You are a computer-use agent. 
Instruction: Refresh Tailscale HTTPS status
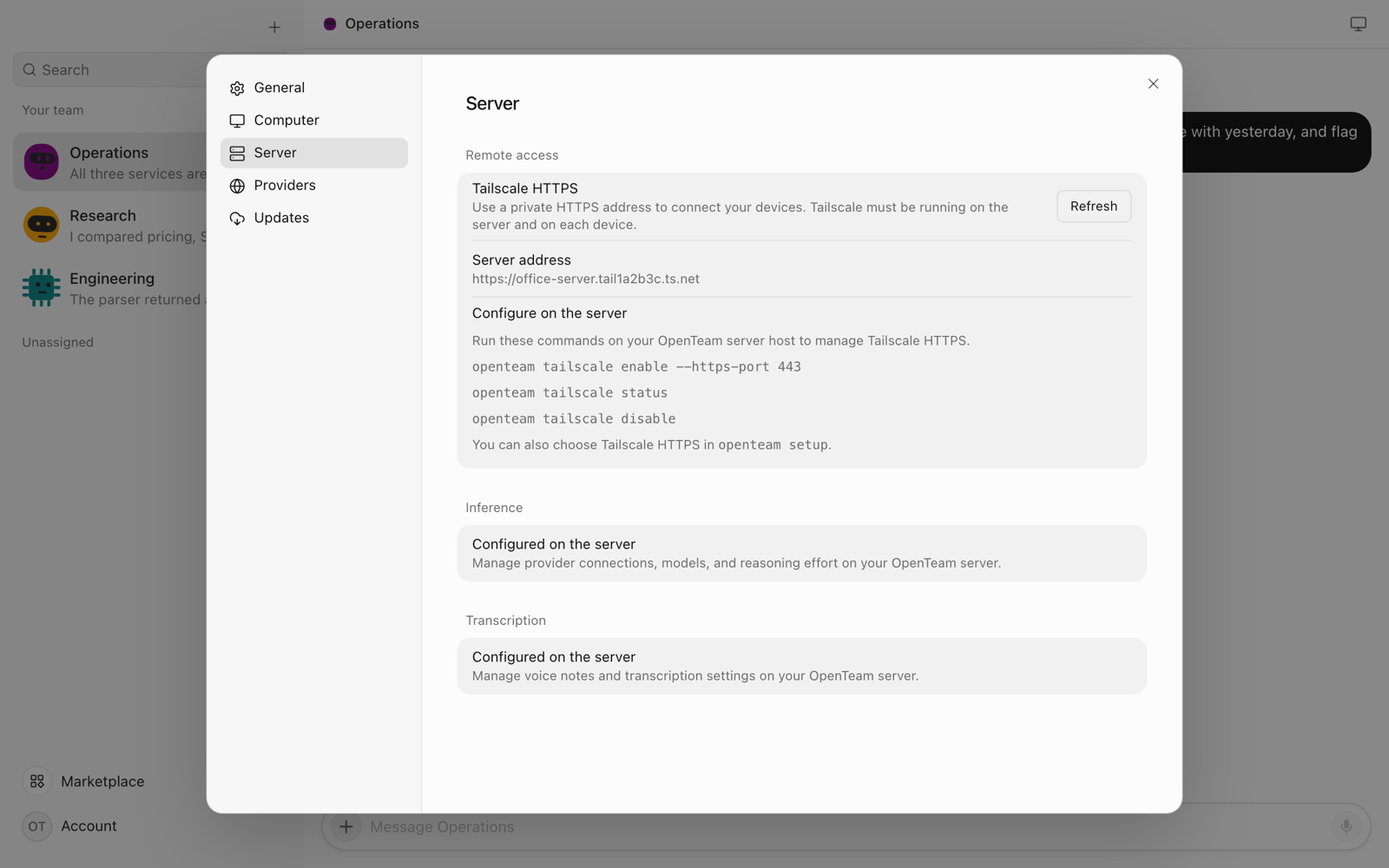pyautogui.click(x=1094, y=207)
